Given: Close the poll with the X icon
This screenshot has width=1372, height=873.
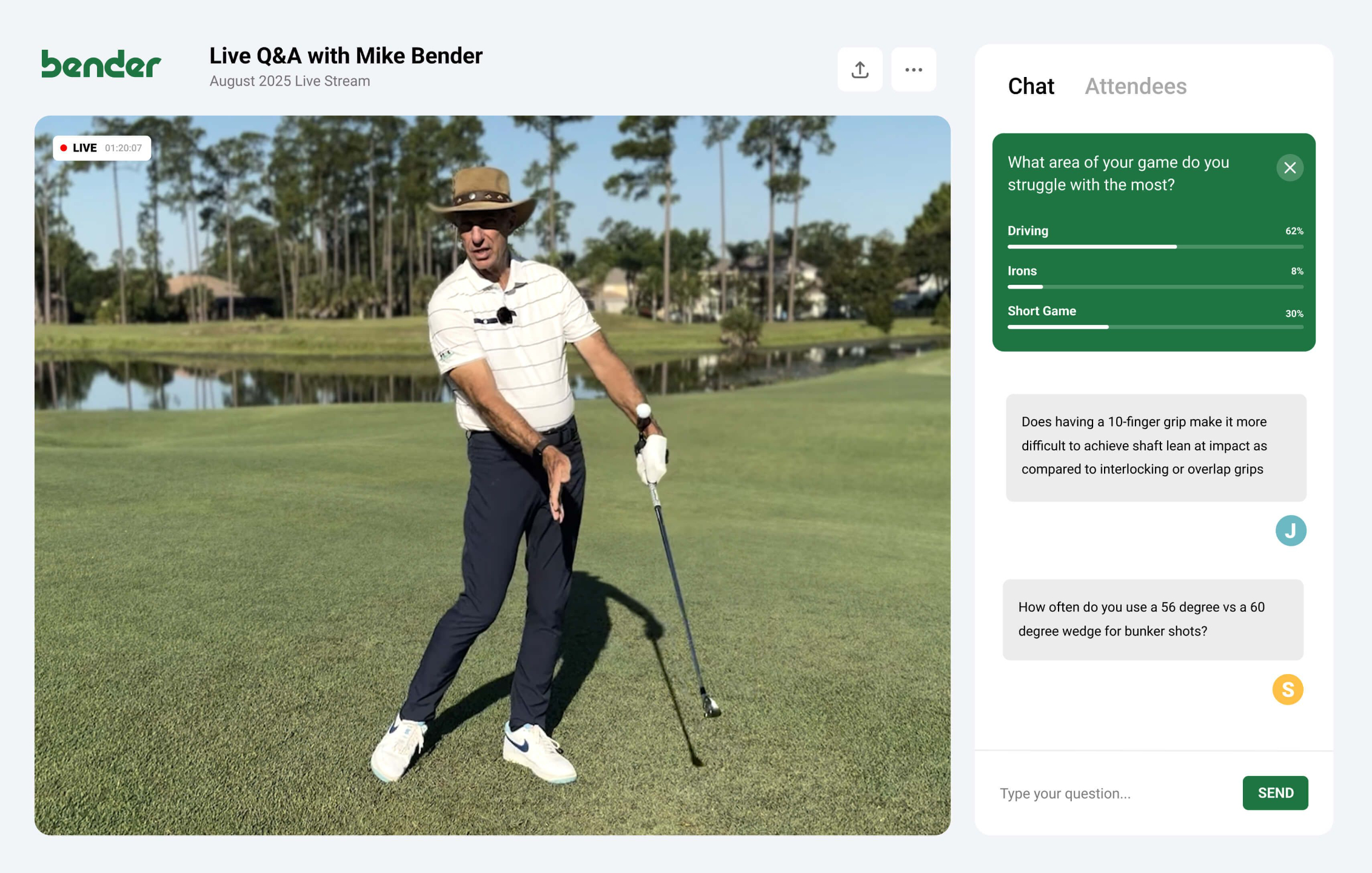Looking at the screenshot, I should (1290, 168).
